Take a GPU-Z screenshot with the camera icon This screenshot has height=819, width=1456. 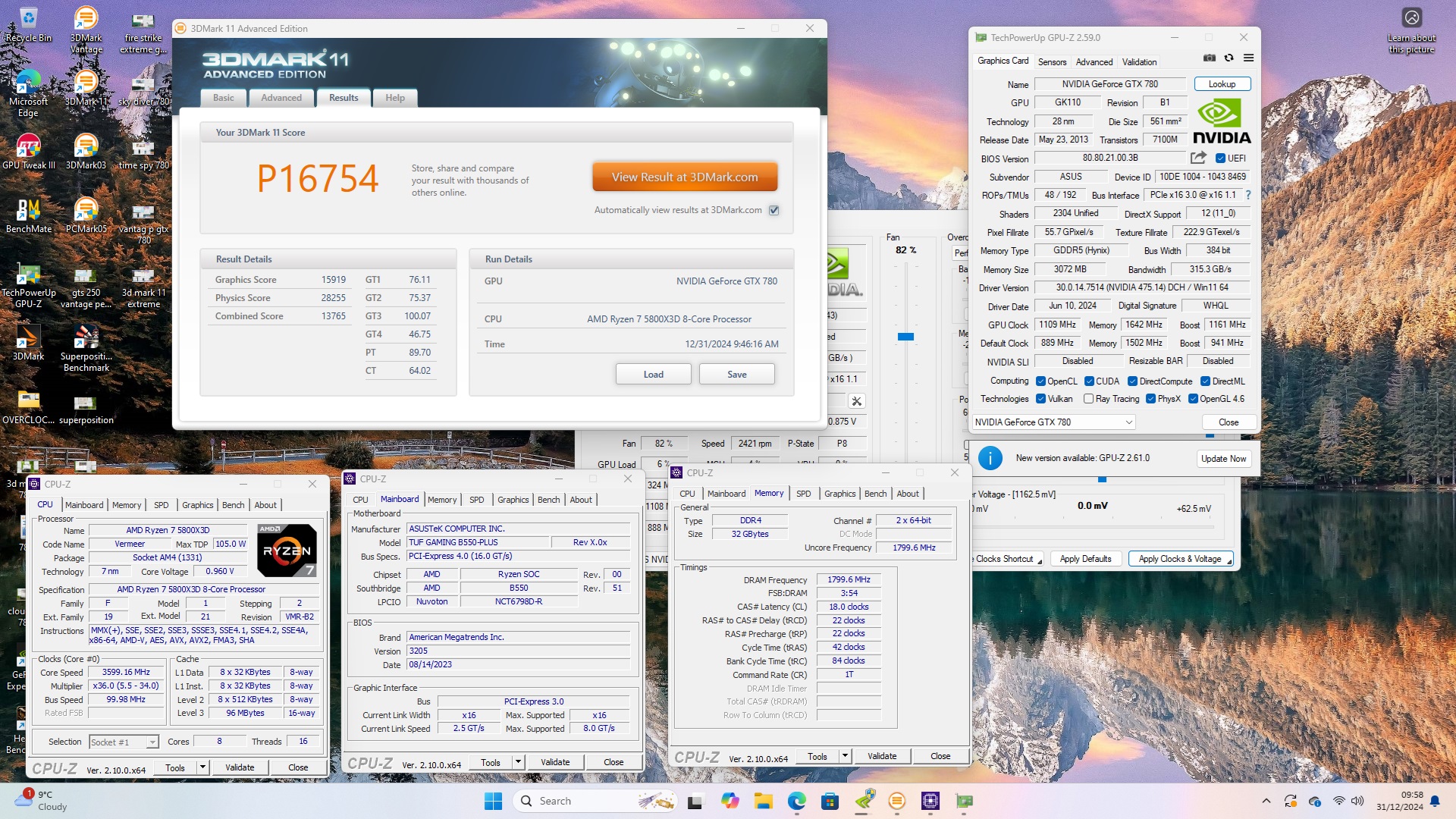(1210, 58)
